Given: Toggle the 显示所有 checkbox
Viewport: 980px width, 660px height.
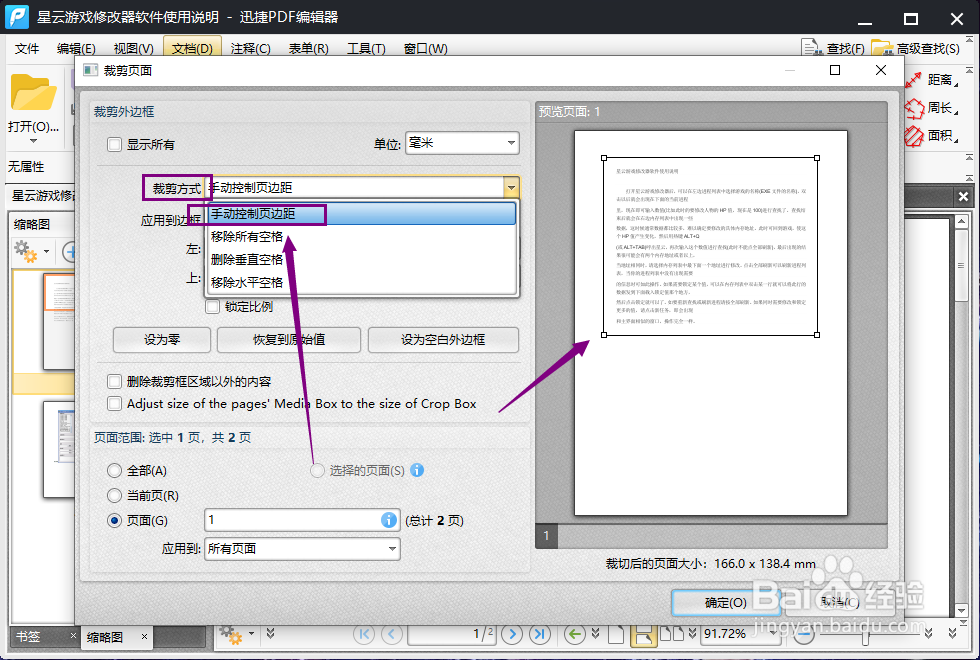Looking at the screenshot, I should pos(114,144).
